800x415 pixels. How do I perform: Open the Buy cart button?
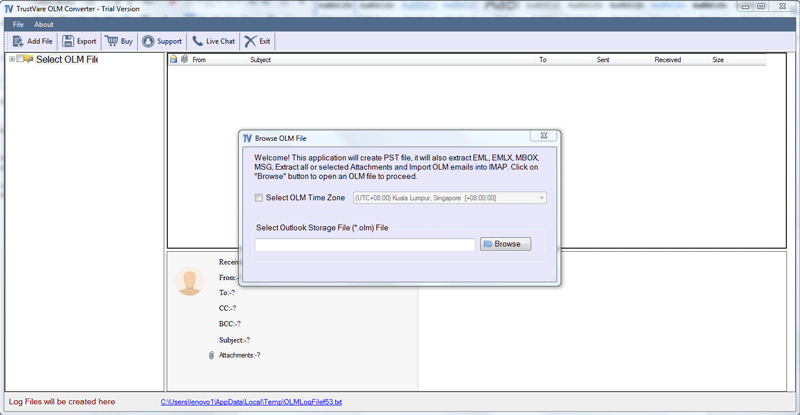[119, 41]
